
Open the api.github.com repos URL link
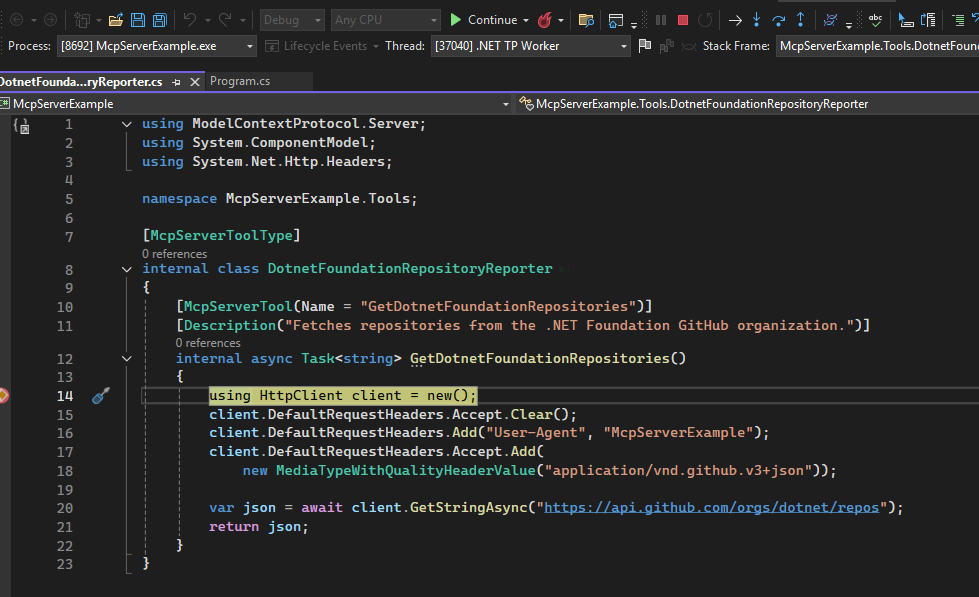[x=712, y=508]
